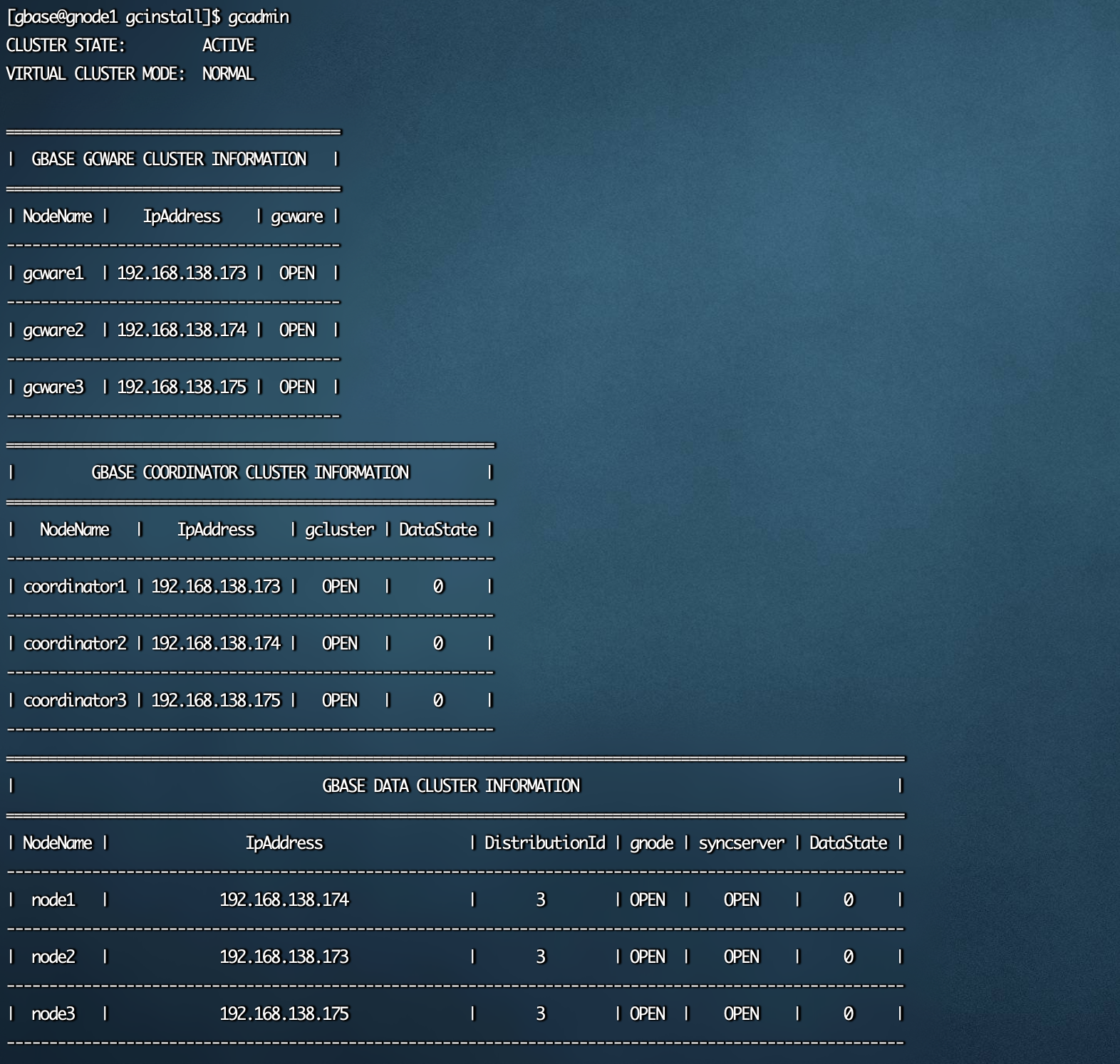The width and height of the screenshot is (1120, 1064).
Task: Select the "DistributionId" column header
Action: click(545, 843)
